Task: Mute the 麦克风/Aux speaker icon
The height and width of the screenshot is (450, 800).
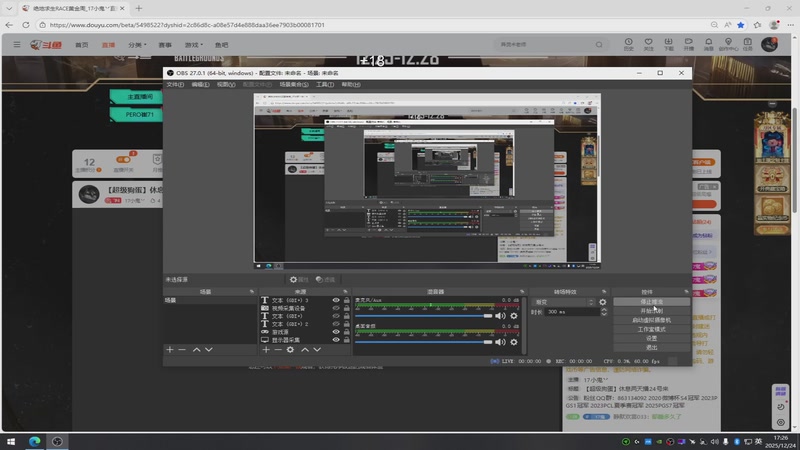Action: (x=500, y=316)
